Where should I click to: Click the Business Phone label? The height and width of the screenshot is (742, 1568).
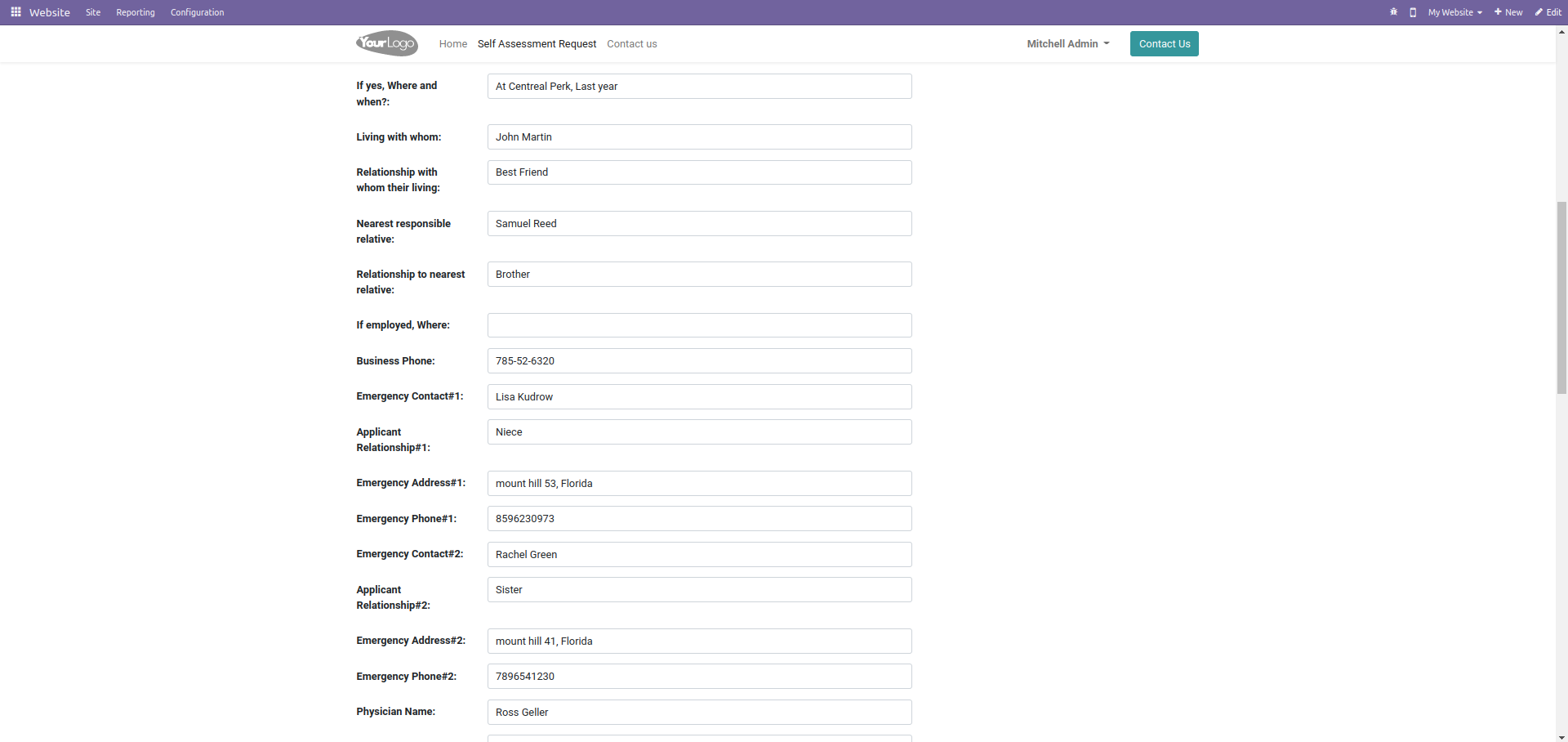point(395,361)
